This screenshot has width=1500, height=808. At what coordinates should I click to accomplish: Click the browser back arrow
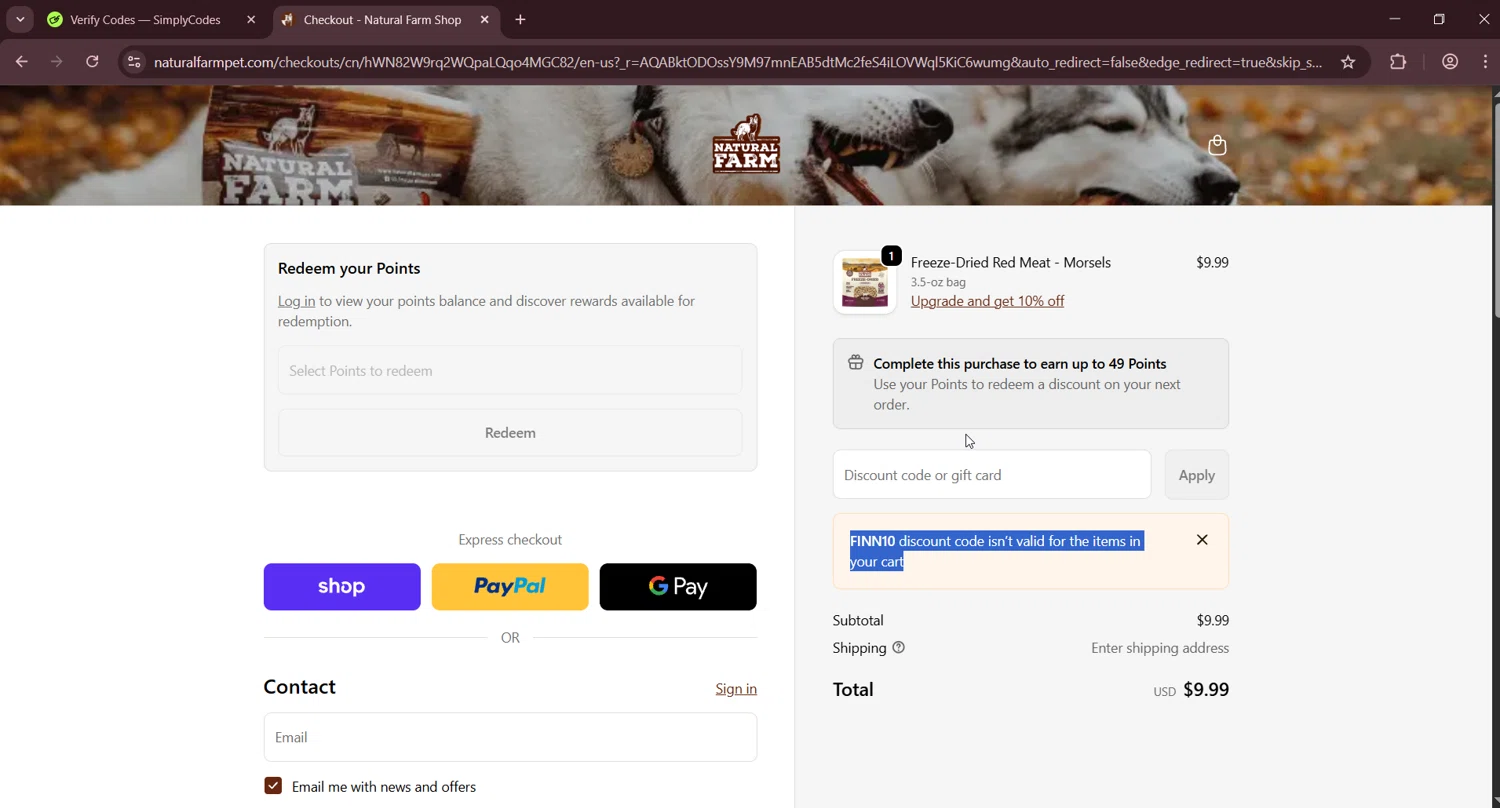pos(21,62)
